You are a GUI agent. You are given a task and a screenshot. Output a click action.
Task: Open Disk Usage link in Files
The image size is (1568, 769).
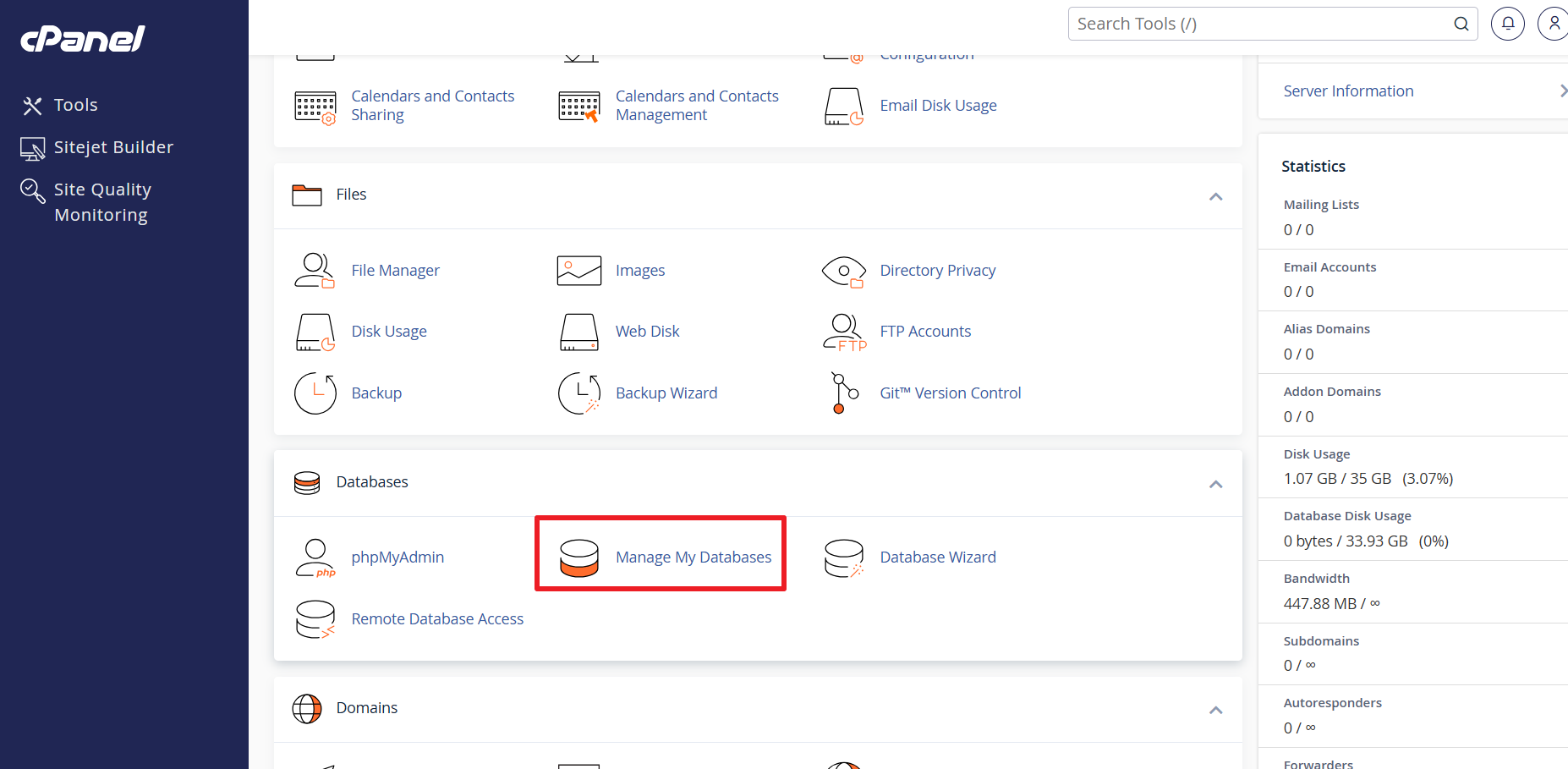click(x=389, y=332)
